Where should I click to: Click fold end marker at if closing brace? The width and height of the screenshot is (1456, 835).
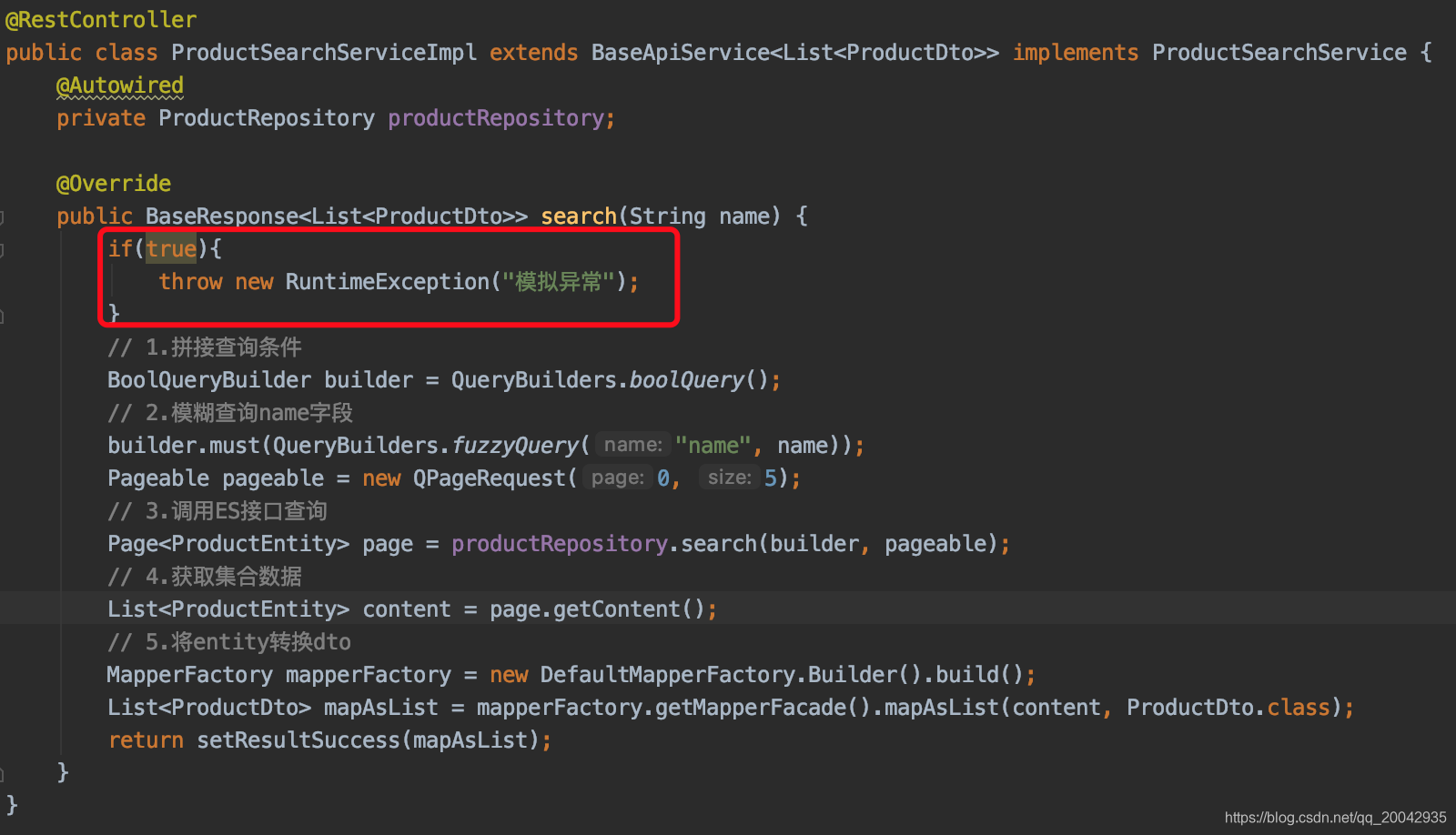(x=2, y=316)
